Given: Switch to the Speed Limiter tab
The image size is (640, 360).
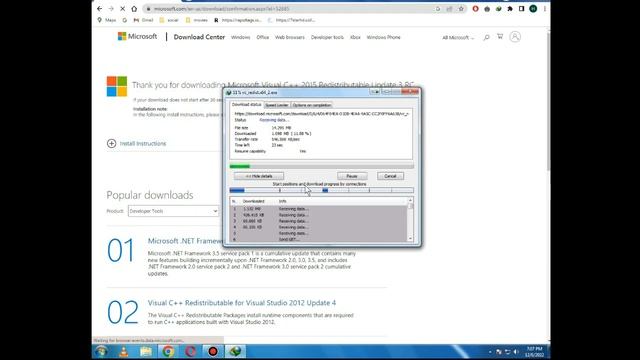Looking at the screenshot, I should 277,105.
